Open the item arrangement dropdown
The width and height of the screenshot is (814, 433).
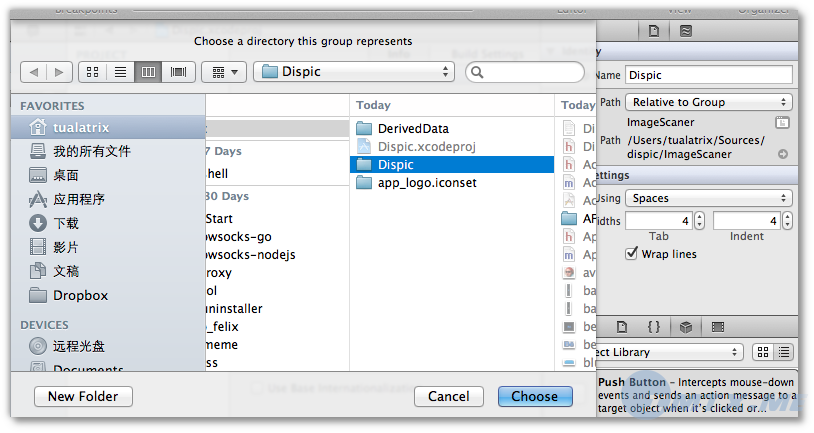[x=224, y=72]
